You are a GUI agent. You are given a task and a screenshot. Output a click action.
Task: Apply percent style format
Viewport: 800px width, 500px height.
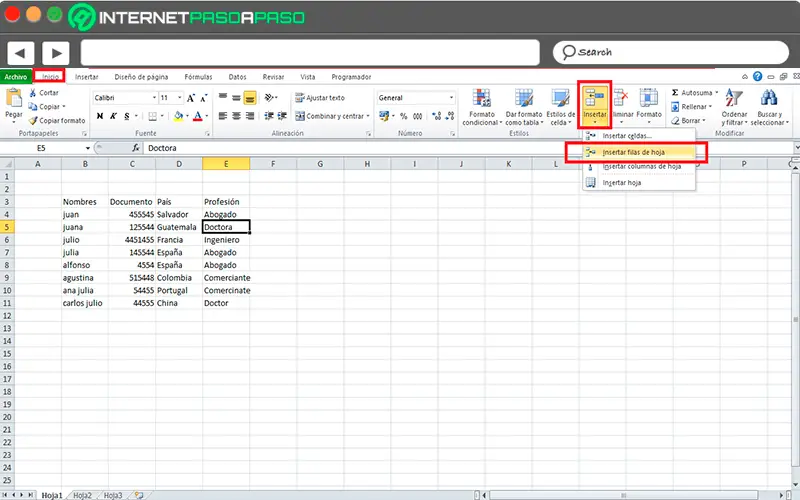[404, 116]
